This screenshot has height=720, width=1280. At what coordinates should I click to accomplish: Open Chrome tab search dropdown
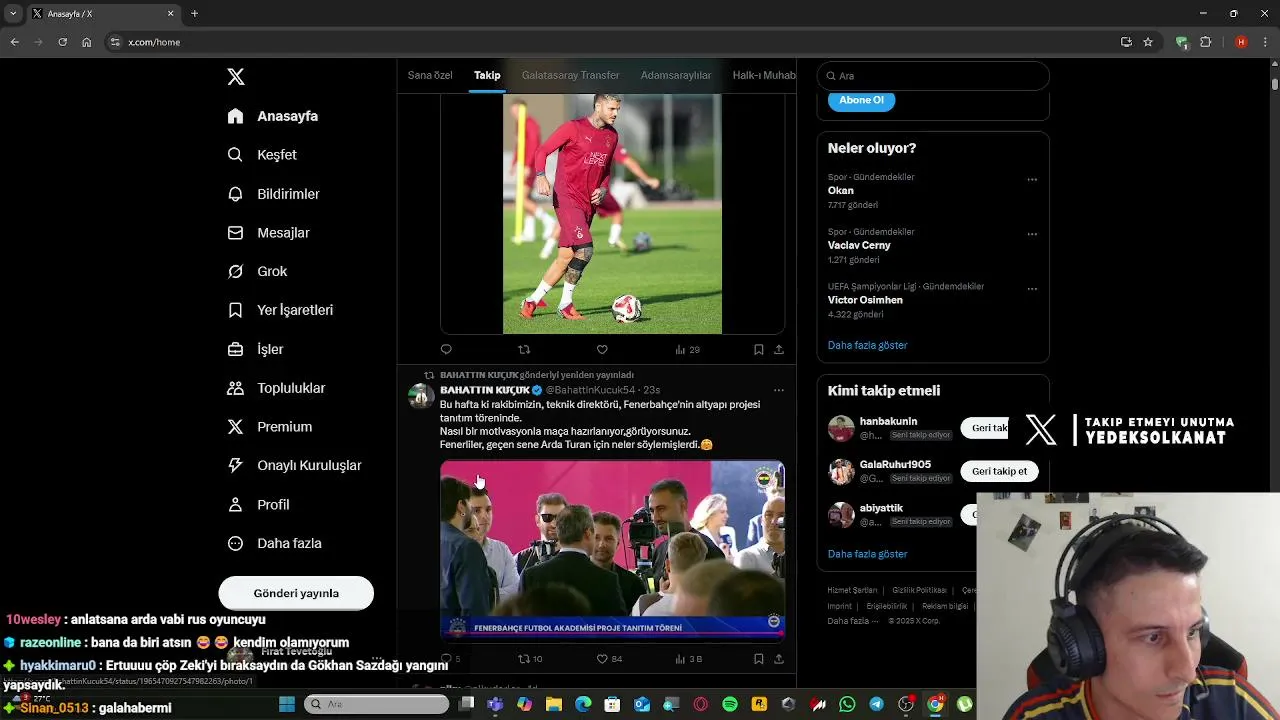(13, 14)
